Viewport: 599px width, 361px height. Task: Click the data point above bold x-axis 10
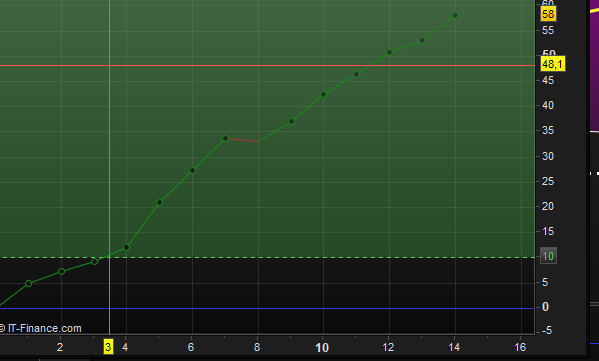tap(323, 94)
